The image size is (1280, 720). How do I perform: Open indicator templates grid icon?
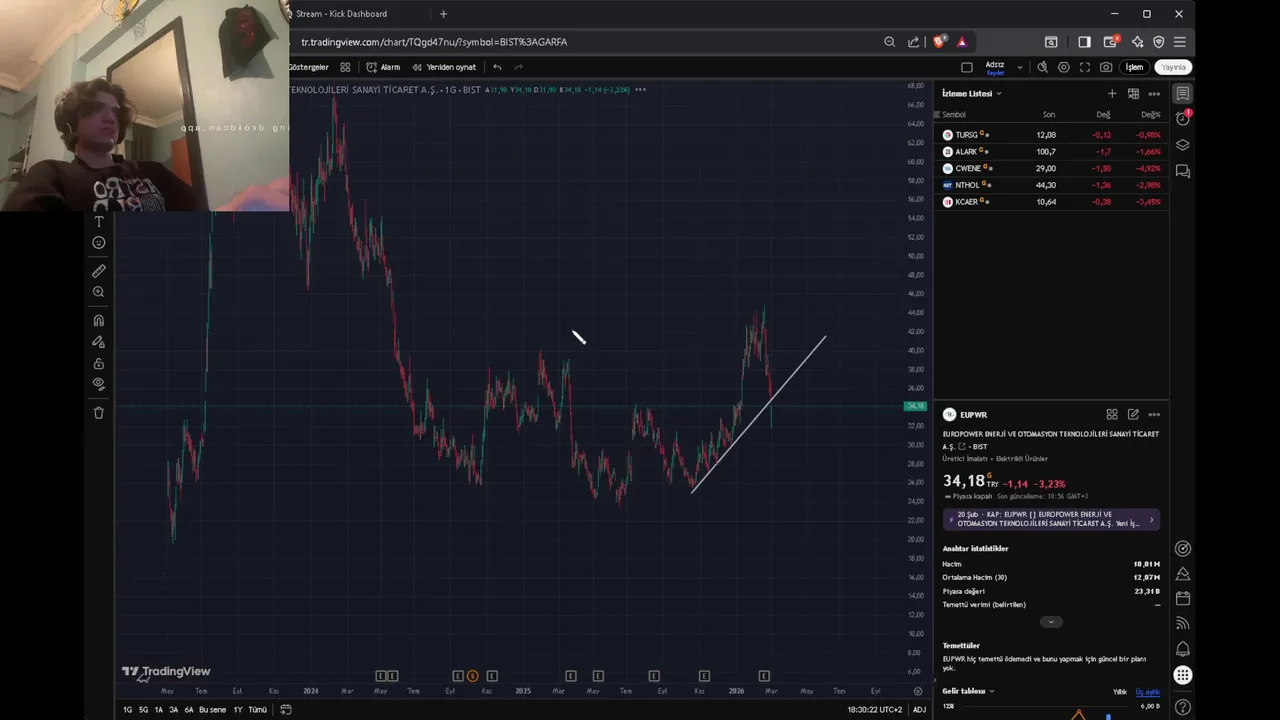[345, 67]
